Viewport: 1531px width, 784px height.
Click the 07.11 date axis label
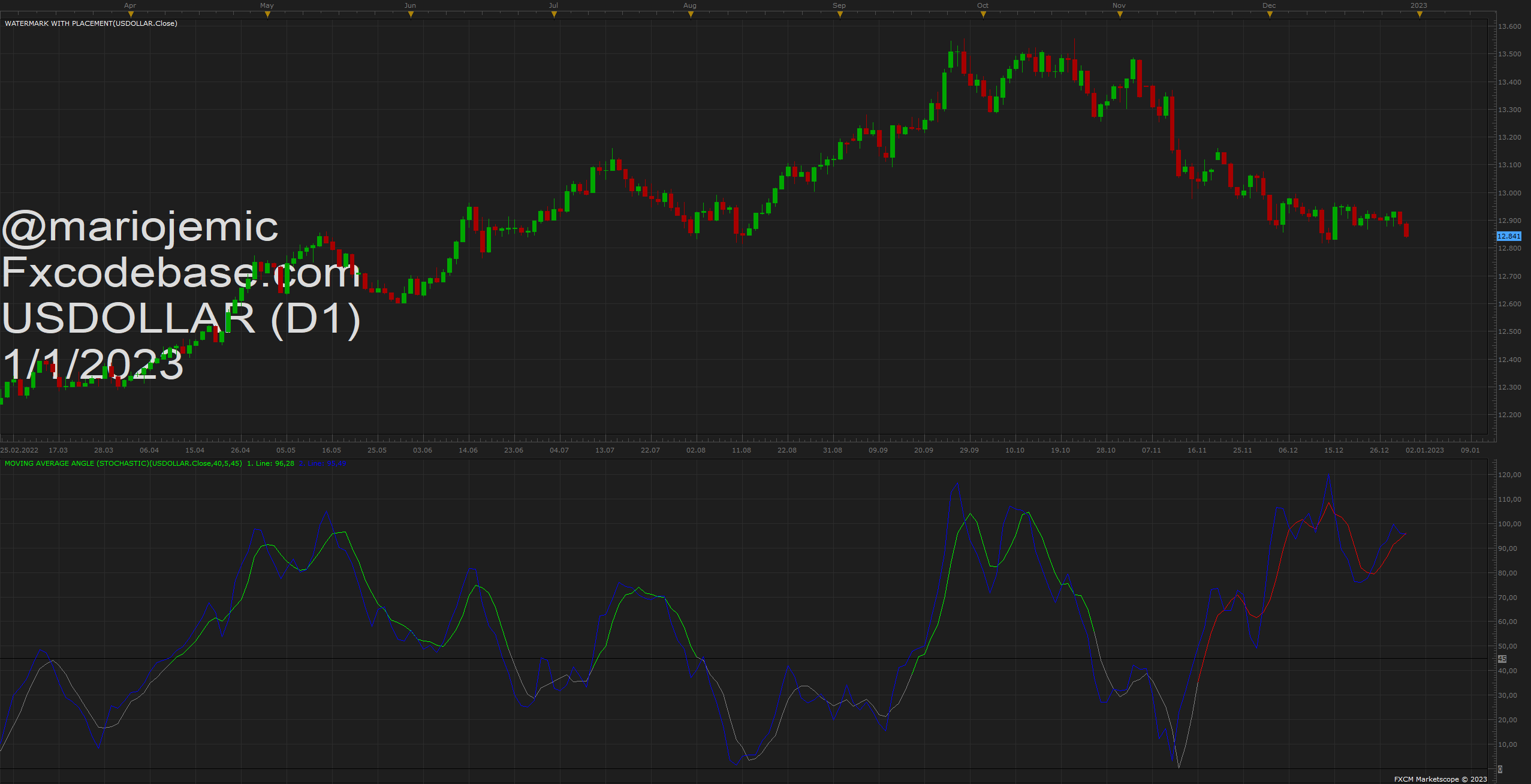pos(1152,450)
